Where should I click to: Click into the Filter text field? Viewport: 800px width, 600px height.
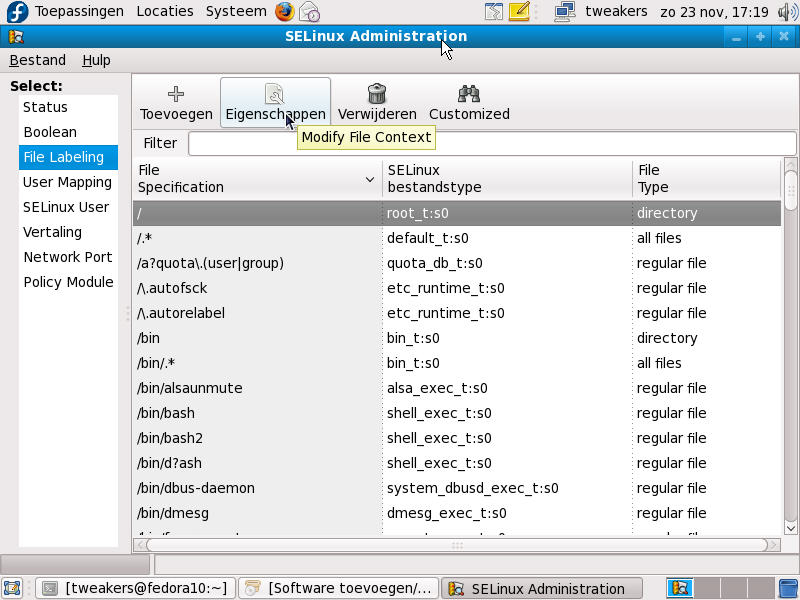click(492, 143)
